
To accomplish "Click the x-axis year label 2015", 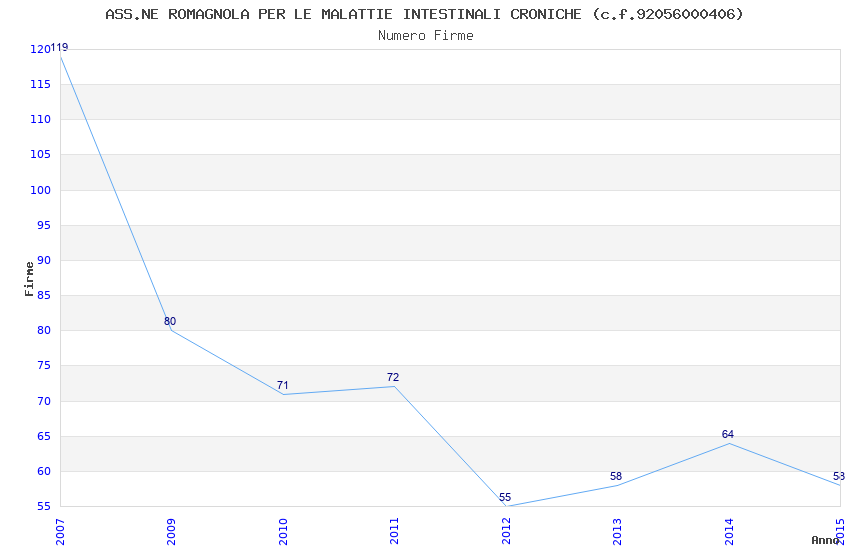I will (841, 532).
